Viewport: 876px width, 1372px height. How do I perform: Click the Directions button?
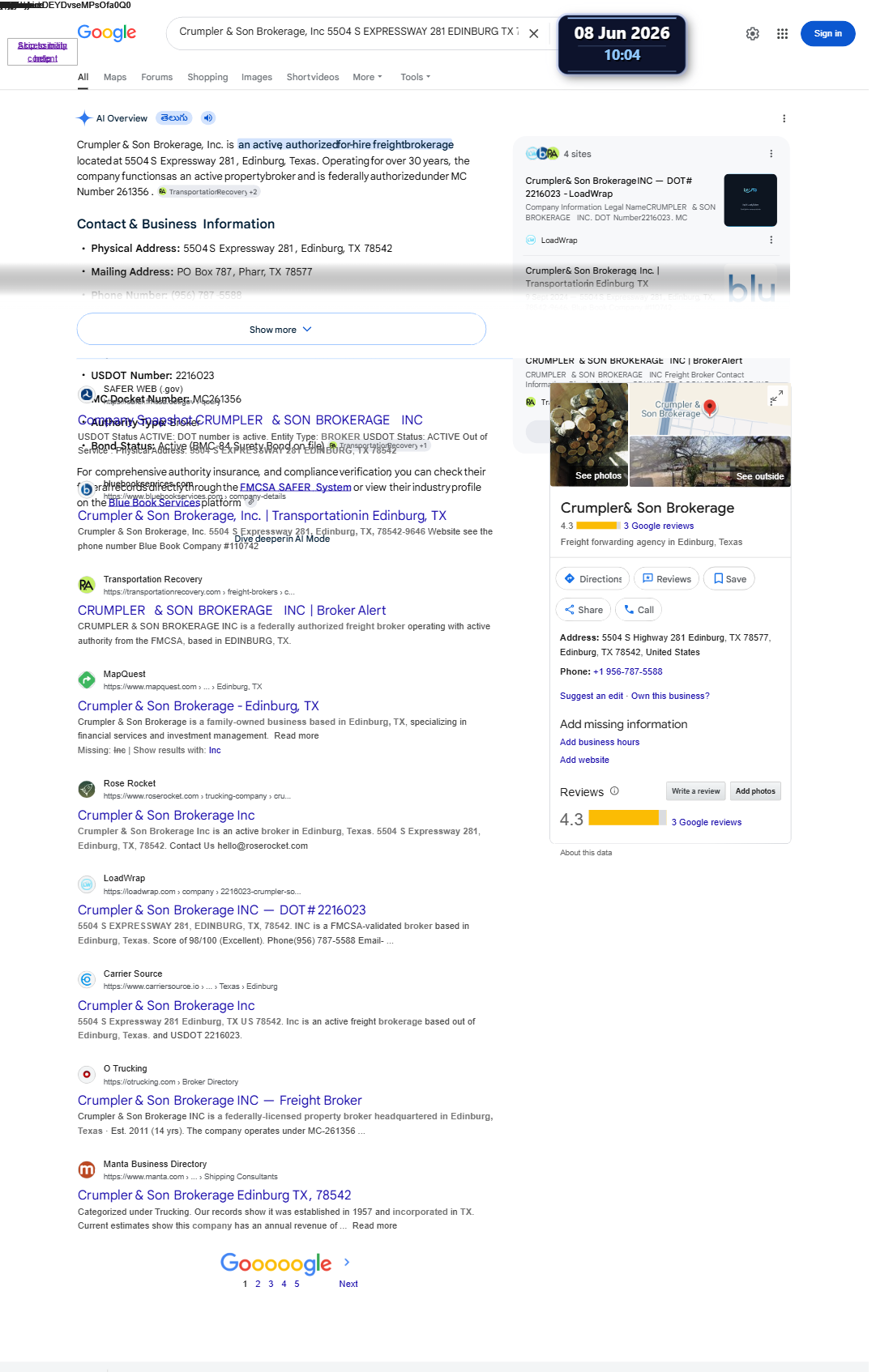pyautogui.click(x=592, y=579)
